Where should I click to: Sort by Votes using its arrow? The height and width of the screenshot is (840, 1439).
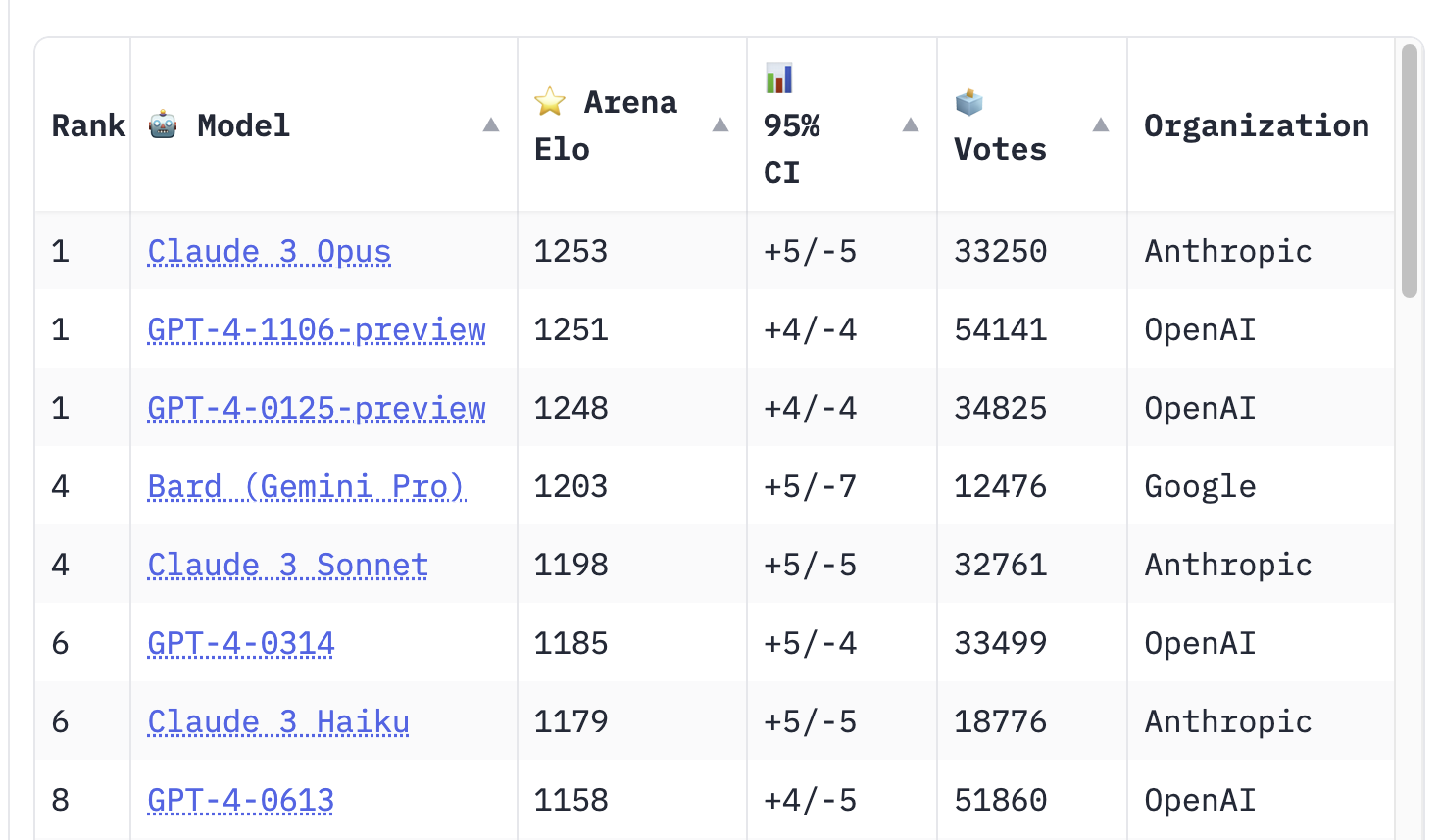click(1101, 124)
